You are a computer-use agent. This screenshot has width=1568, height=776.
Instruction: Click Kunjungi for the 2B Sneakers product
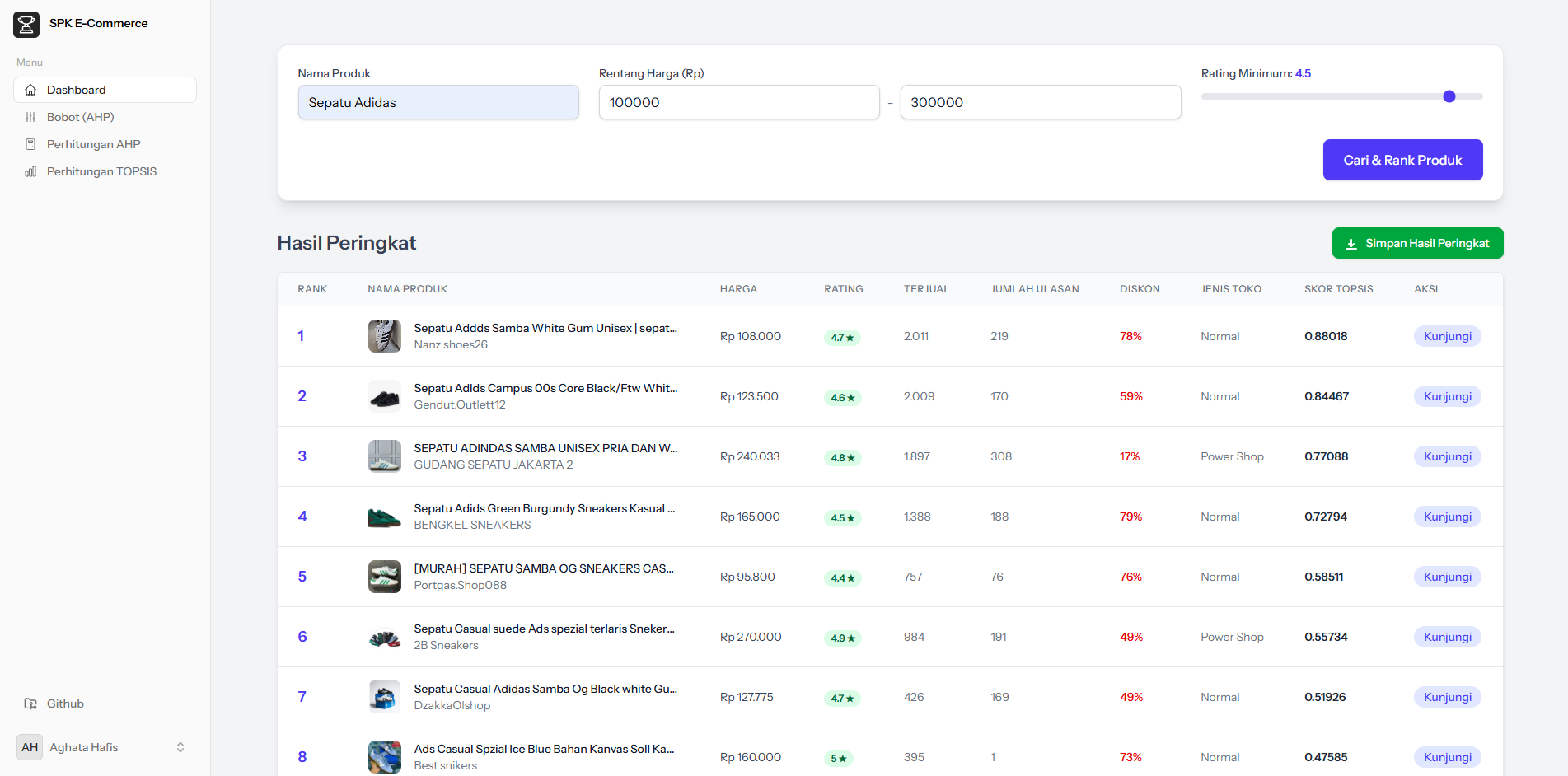(x=1447, y=637)
